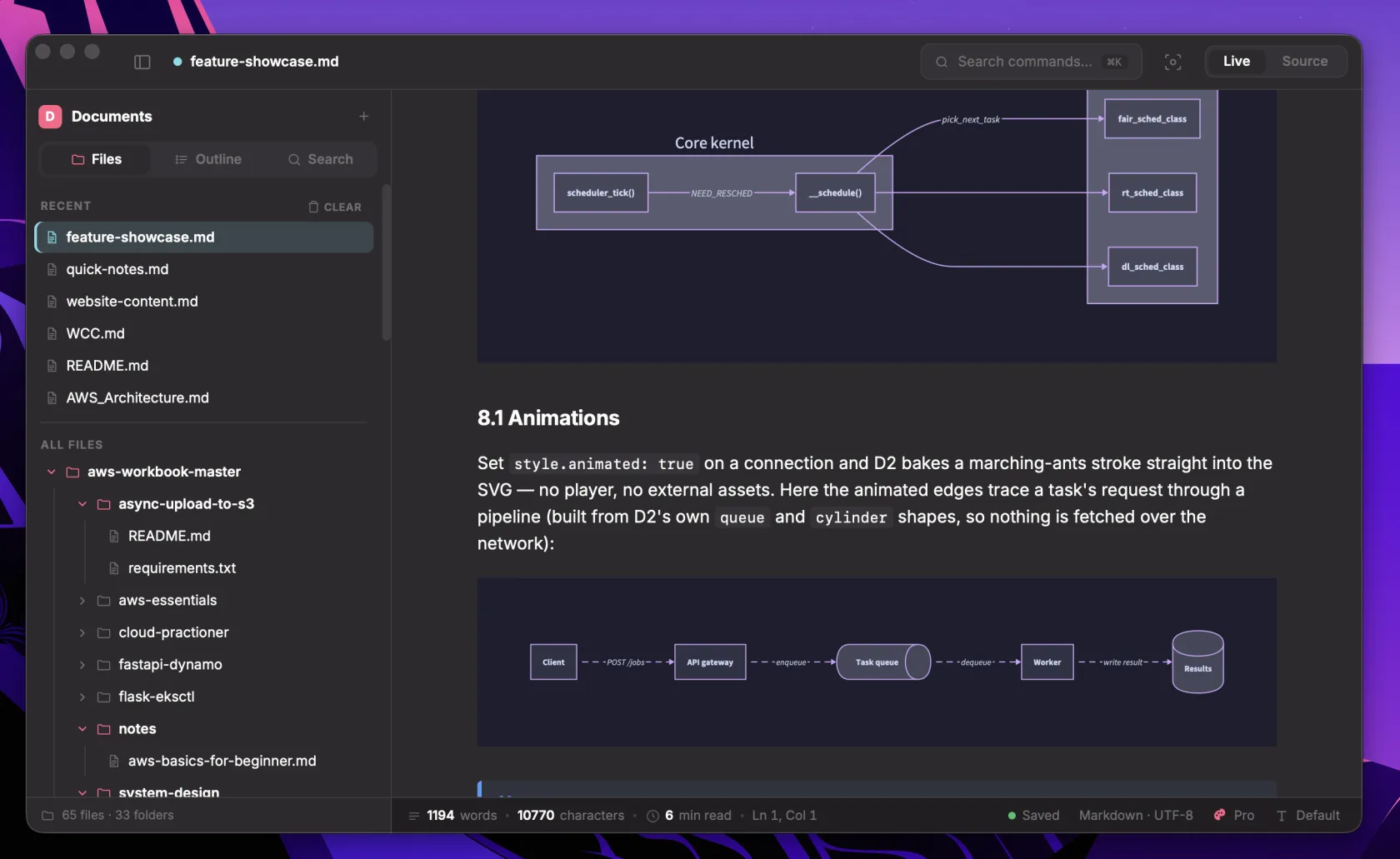1400x859 pixels.
Task: Collapse the async-upload-to-s3 folder chevron
Action: (82, 504)
